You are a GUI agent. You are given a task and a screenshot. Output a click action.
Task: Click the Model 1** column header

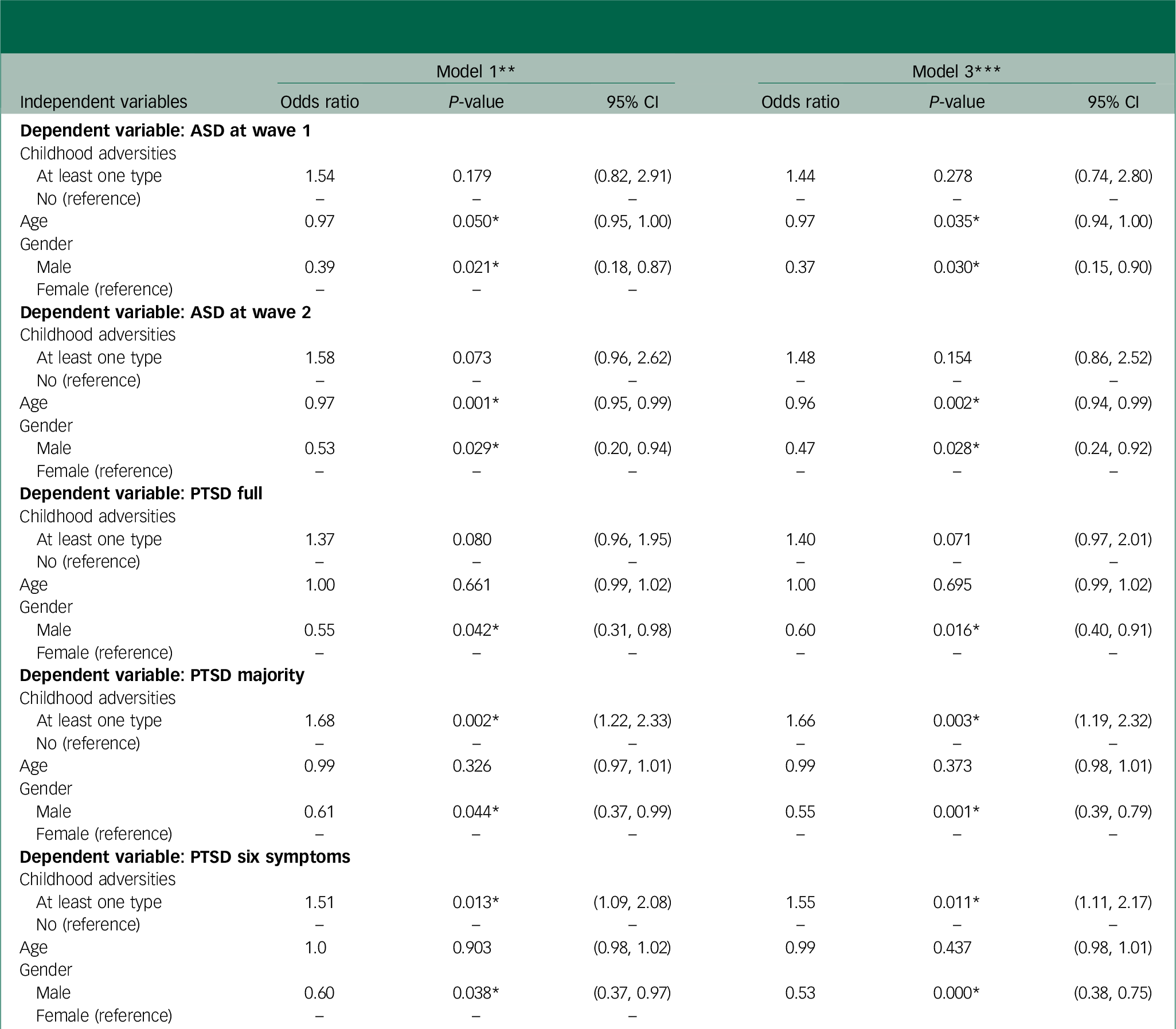(x=475, y=71)
